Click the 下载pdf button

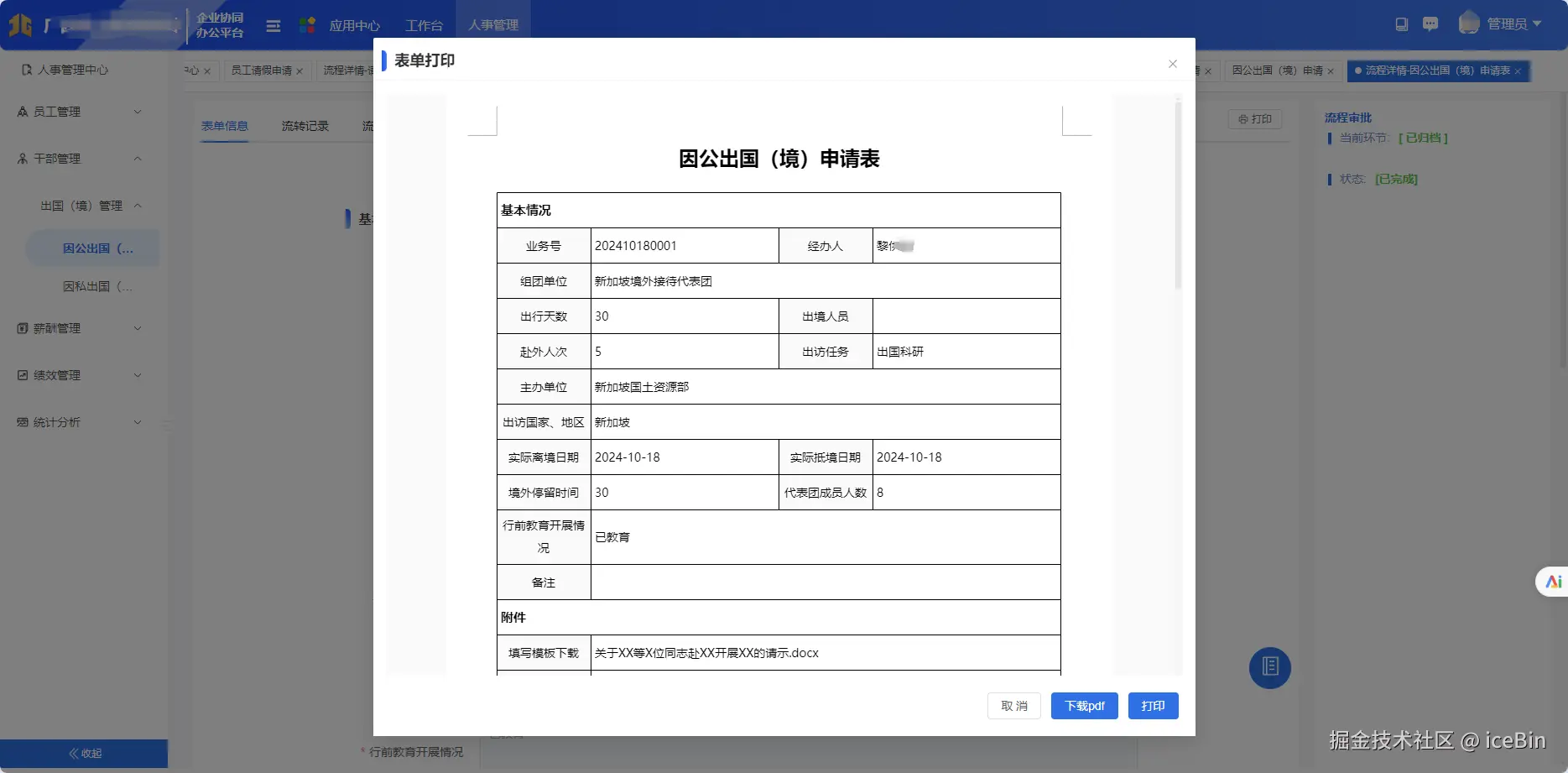pyautogui.click(x=1084, y=706)
